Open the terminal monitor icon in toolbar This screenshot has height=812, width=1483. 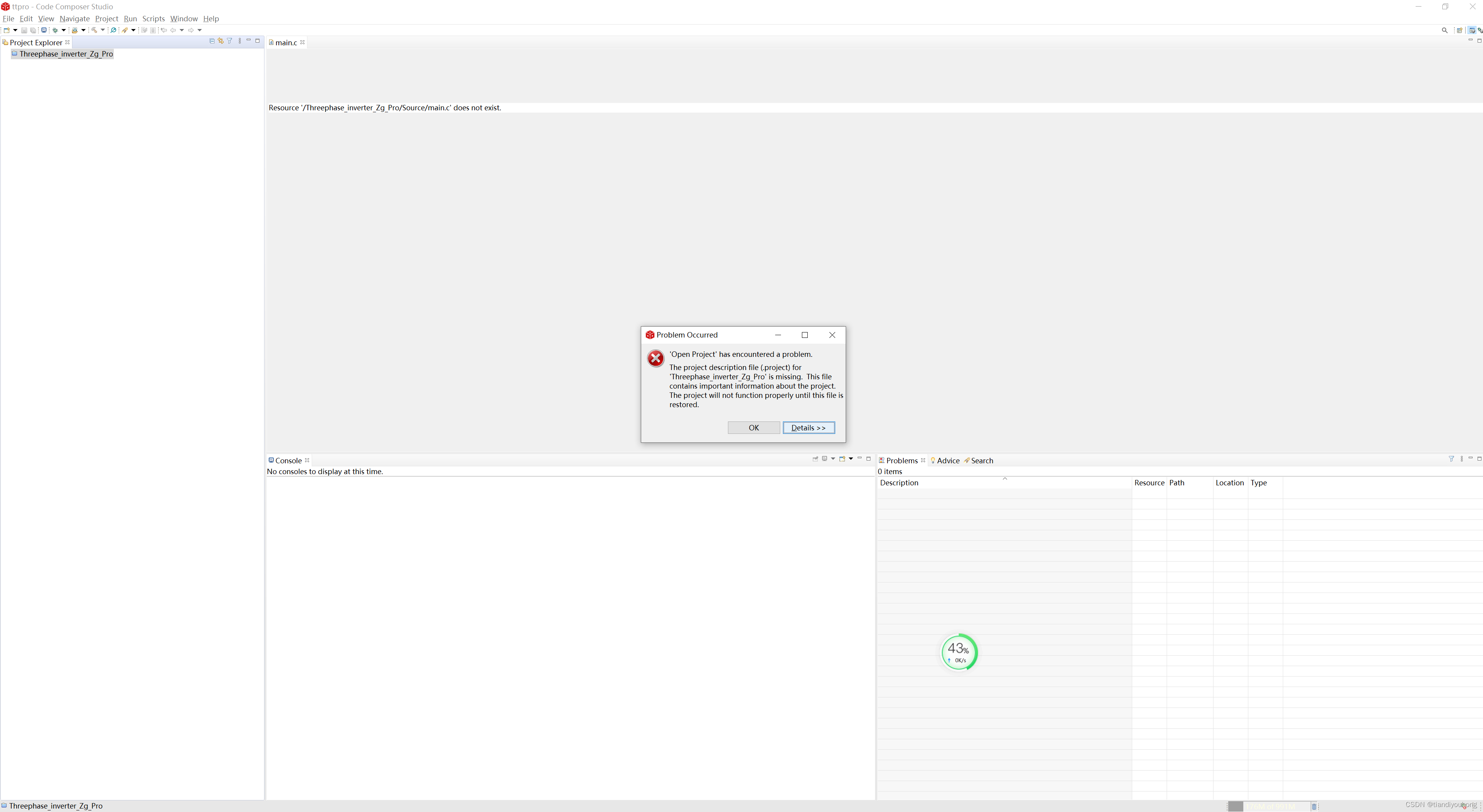(44, 30)
